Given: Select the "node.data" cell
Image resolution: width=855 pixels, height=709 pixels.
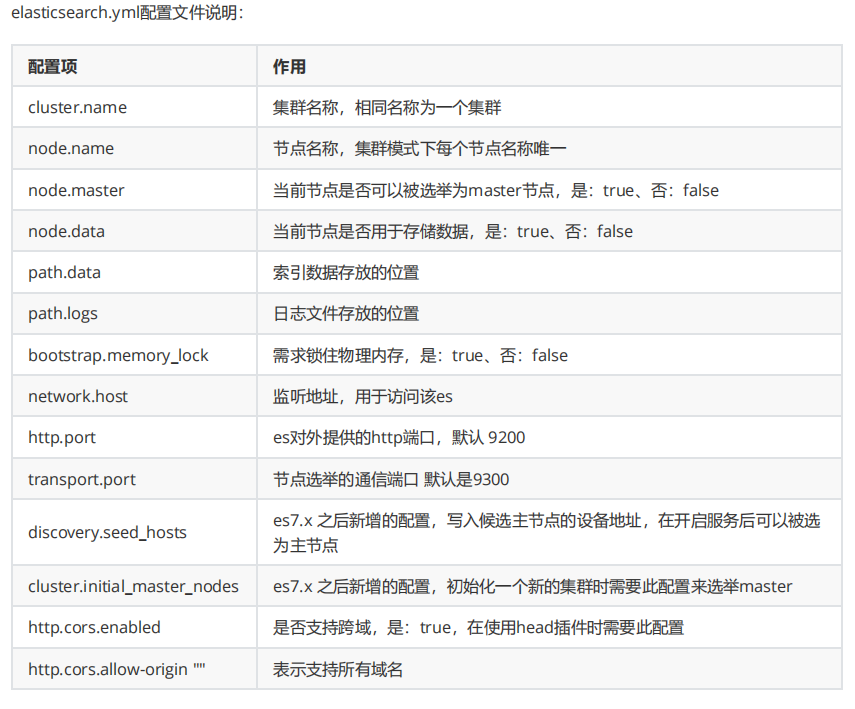Looking at the screenshot, I should pyautogui.click(x=134, y=231).
